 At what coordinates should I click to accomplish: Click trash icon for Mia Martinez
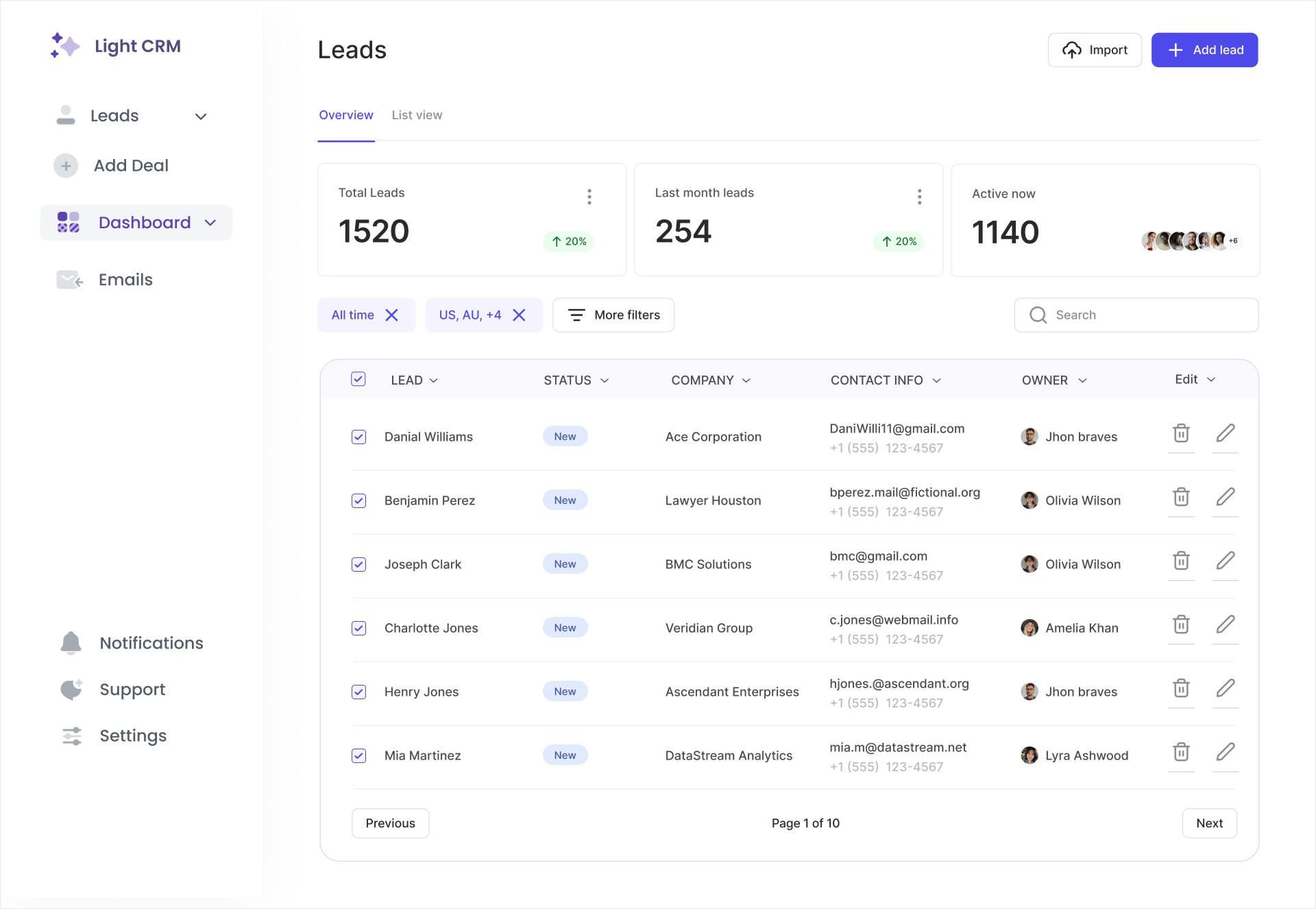pos(1181,752)
